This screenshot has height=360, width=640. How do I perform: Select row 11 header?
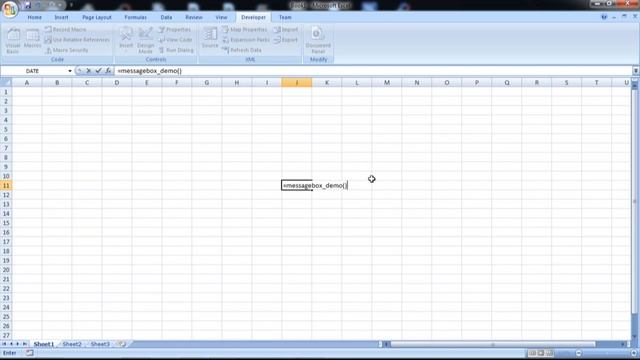click(6, 185)
